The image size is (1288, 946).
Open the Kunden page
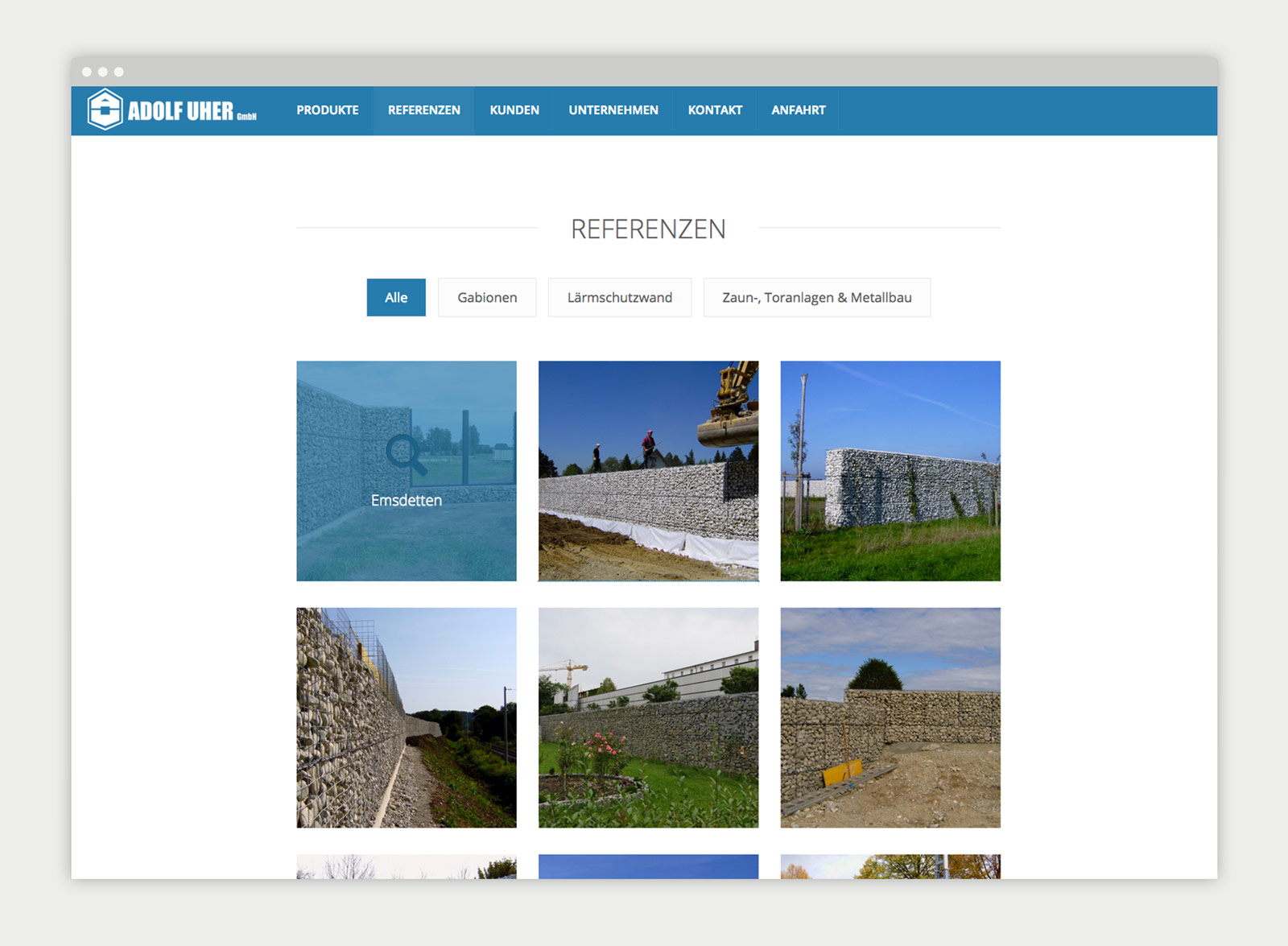pos(514,110)
